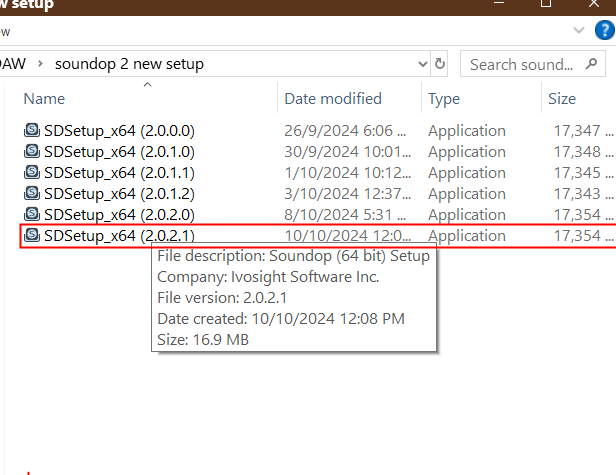Open Help using the blue question mark
Image resolution: width=616 pixels, height=475 pixels.
pos(603,31)
